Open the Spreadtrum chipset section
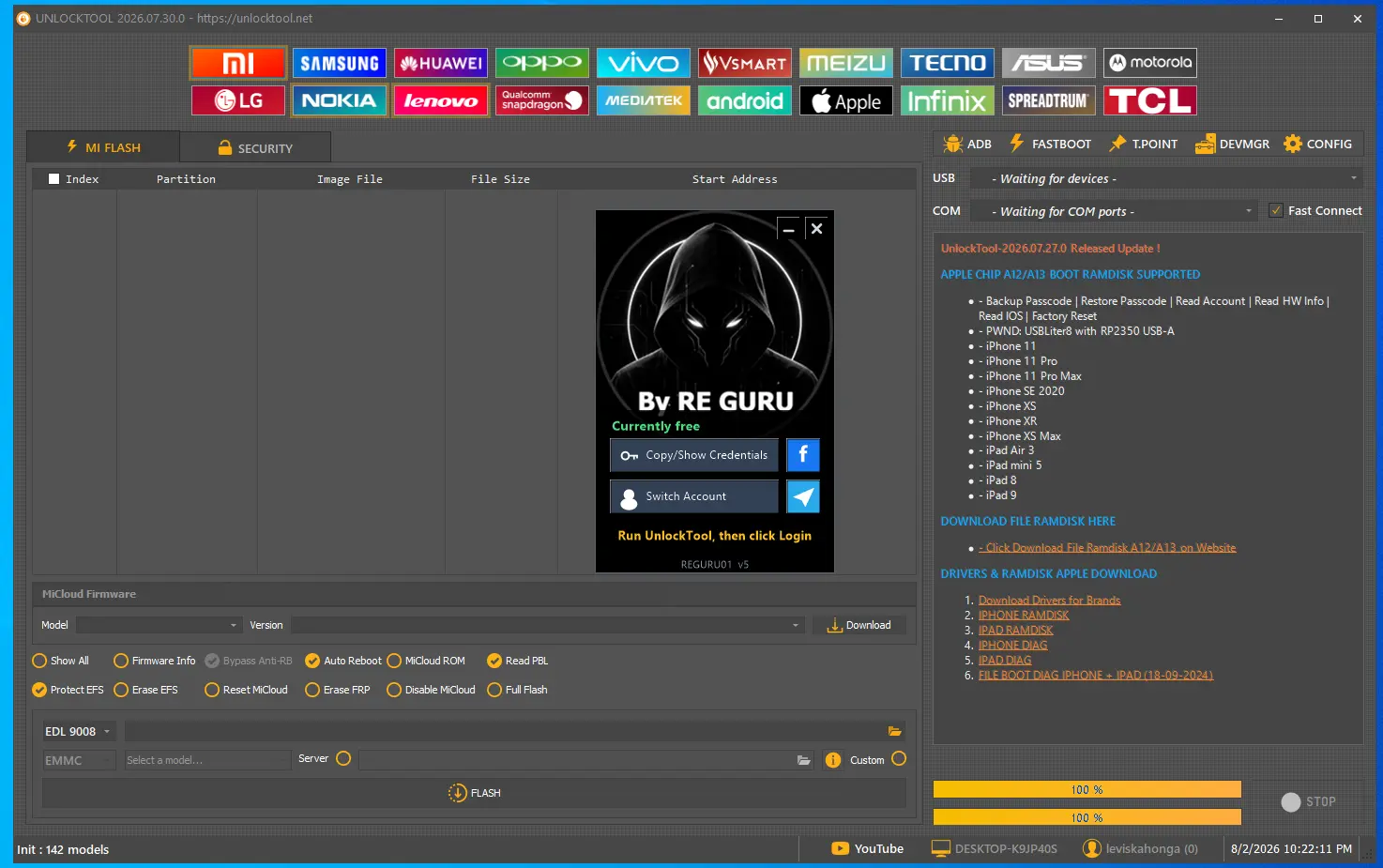Viewport: 1383px width, 868px height. tap(1049, 100)
